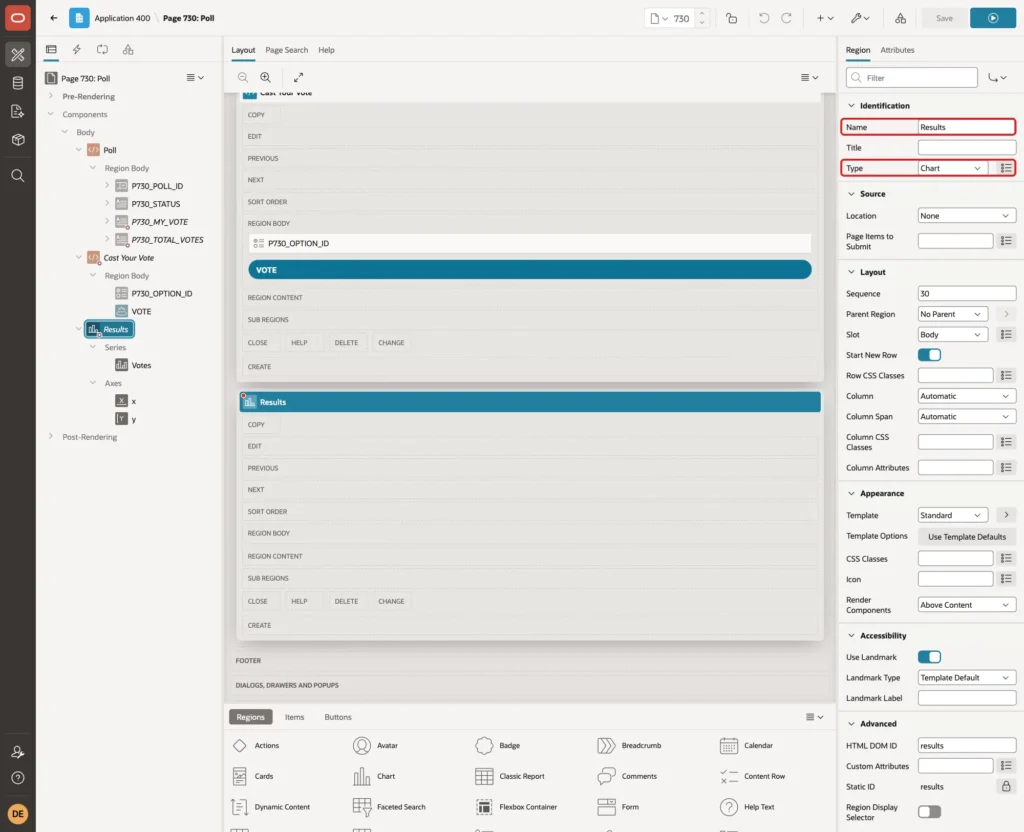The image size is (1024, 832).
Task: Click the property Filter search field
Action: click(x=912, y=78)
